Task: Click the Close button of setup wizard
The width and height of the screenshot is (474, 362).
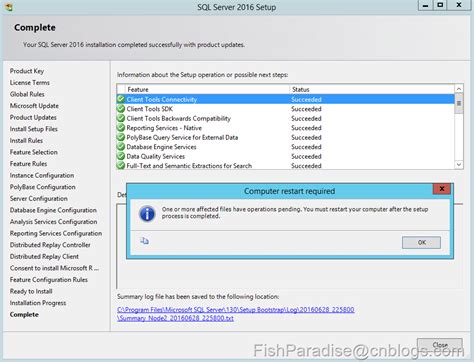Action: tap(440, 345)
